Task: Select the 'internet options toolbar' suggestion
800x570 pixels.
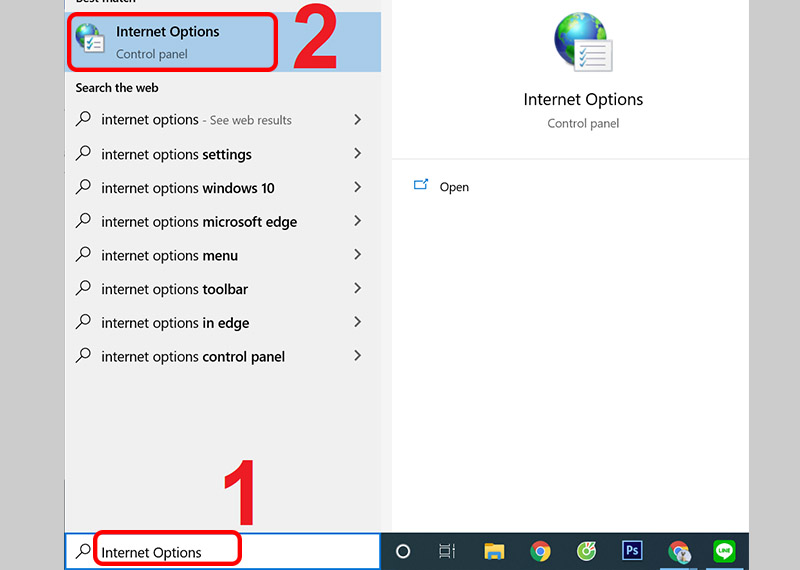Action: click(223, 288)
